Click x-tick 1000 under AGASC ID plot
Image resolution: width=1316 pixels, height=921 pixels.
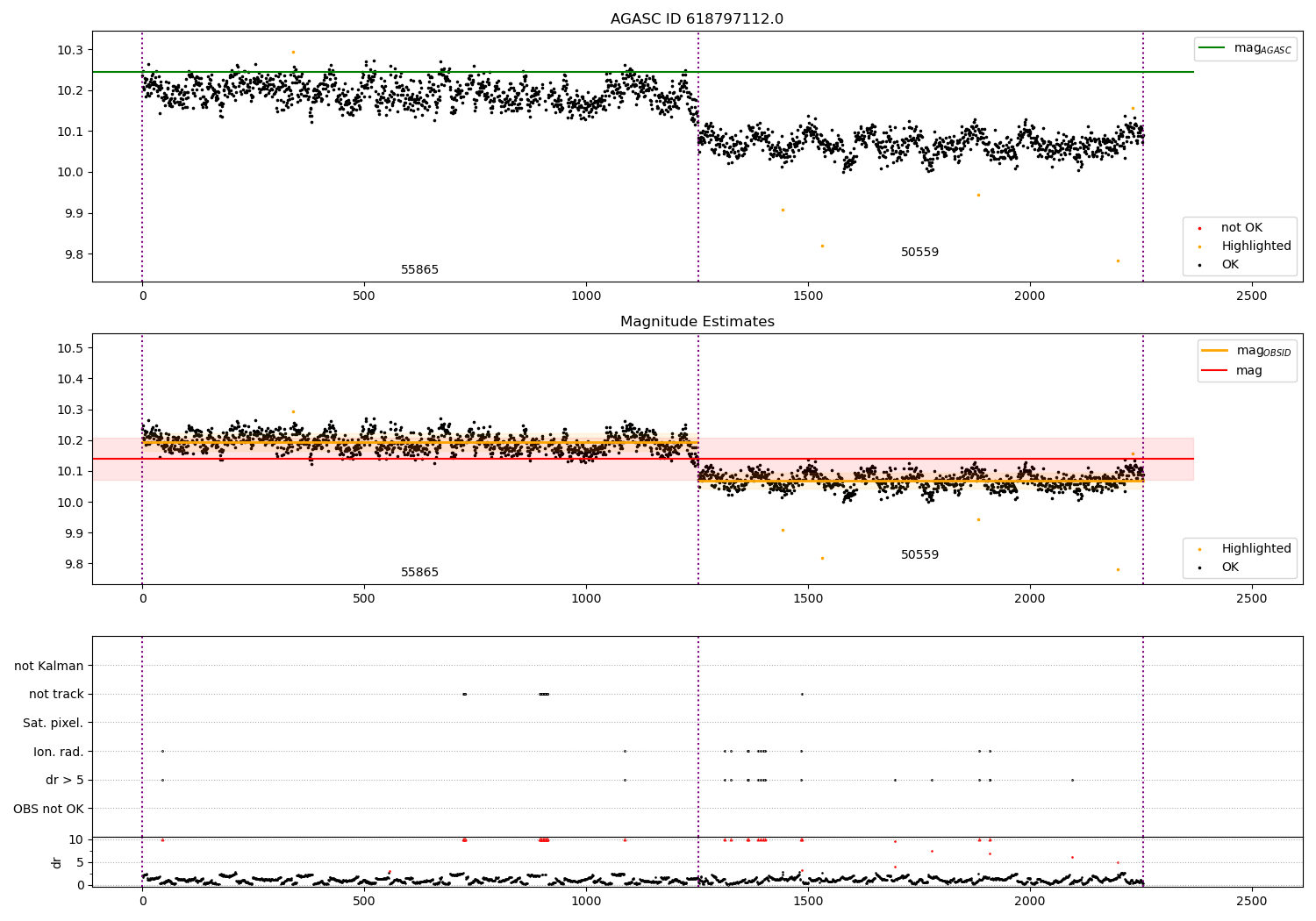(x=586, y=296)
